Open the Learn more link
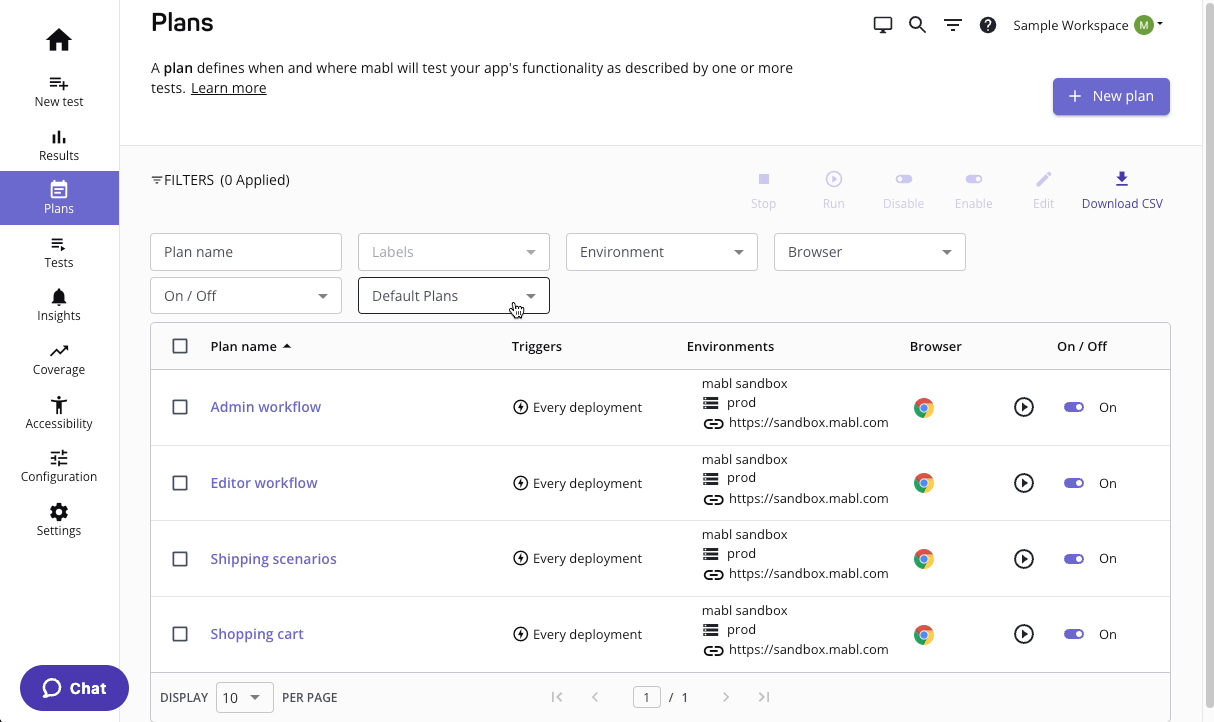 pos(229,88)
